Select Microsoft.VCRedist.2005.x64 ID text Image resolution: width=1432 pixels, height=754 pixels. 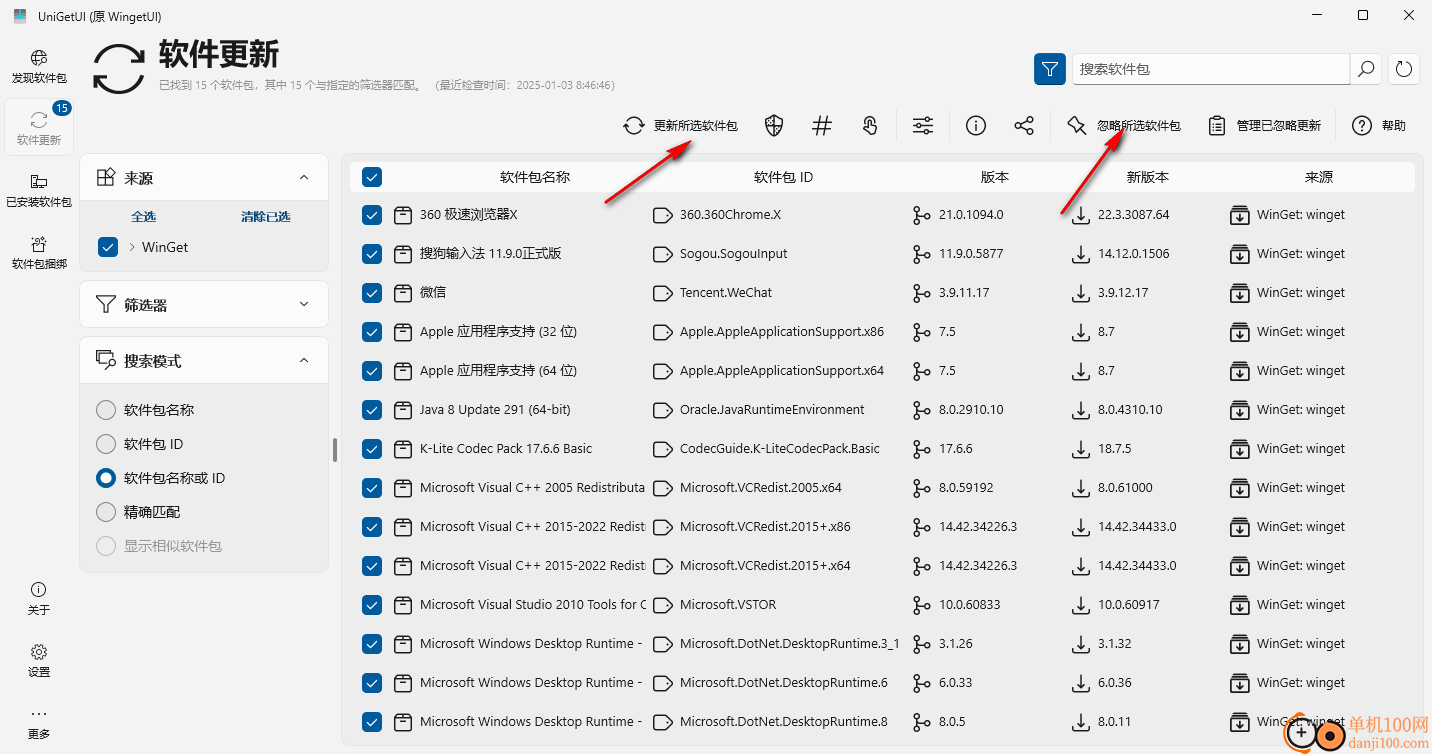pos(761,487)
